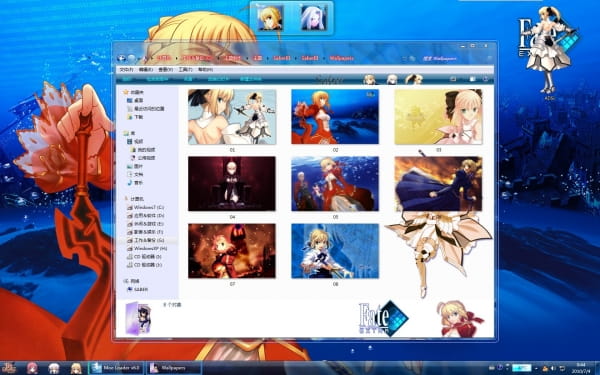Open thumbnail 01 of Saber Lily
Image resolution: width=600 pixels, height=375 pixels.
tap(232, 117)
